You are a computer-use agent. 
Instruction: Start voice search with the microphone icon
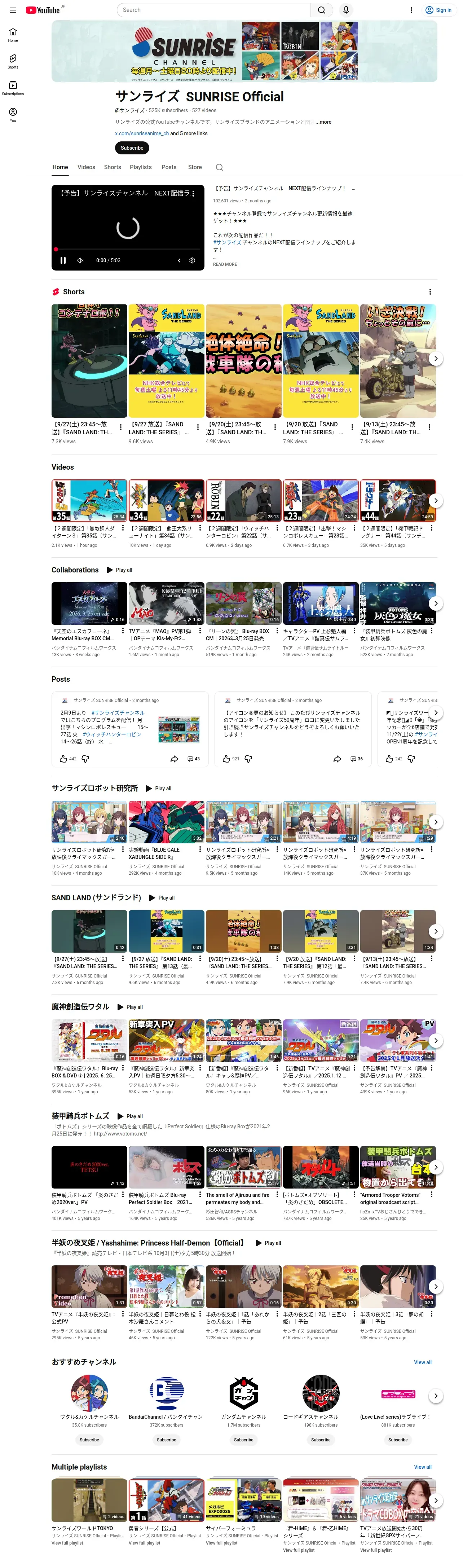point(345,10)
